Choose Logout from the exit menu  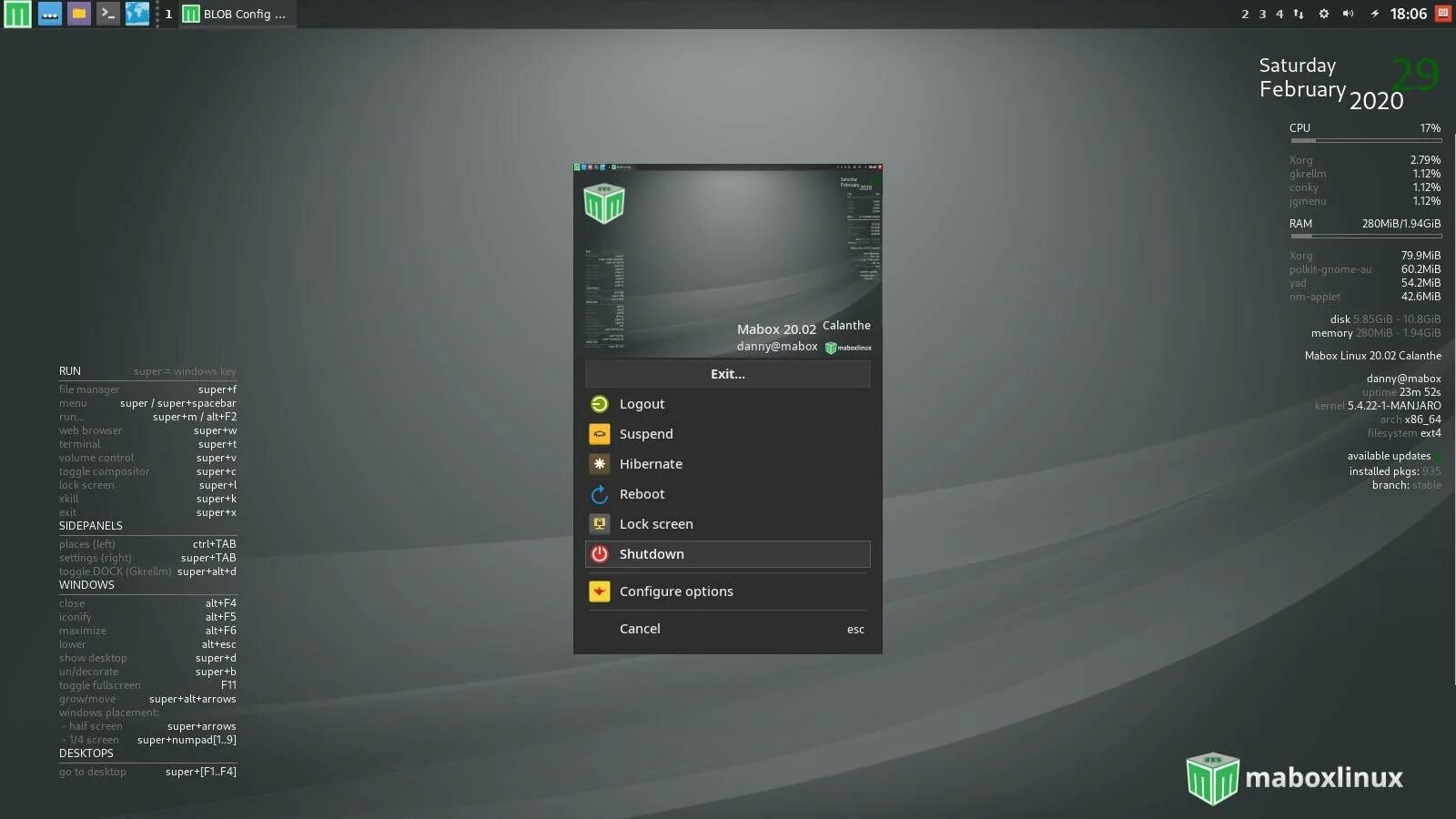pyautogui.click(x=728, y=404)
